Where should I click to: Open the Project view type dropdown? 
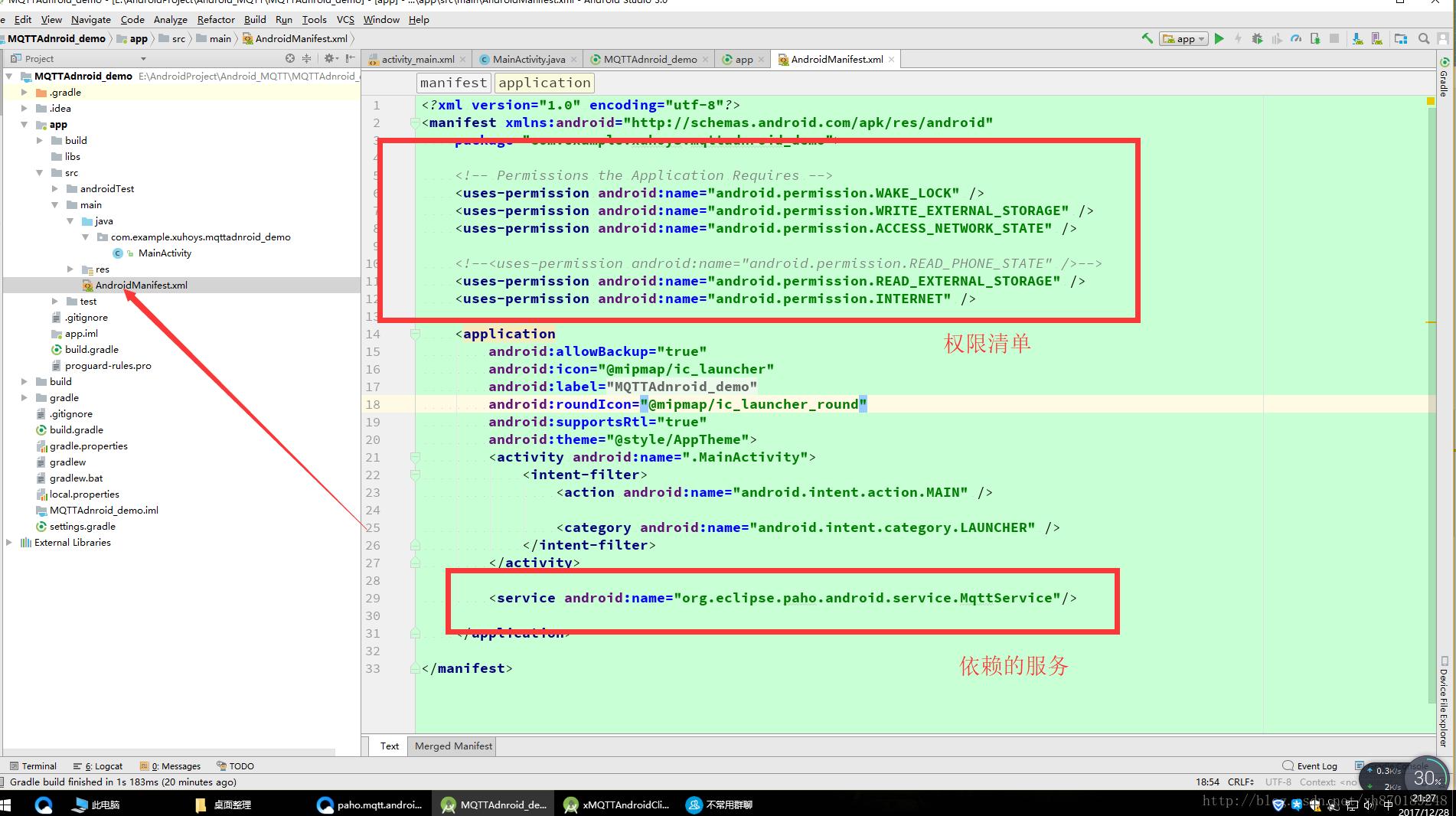(143, 59)
